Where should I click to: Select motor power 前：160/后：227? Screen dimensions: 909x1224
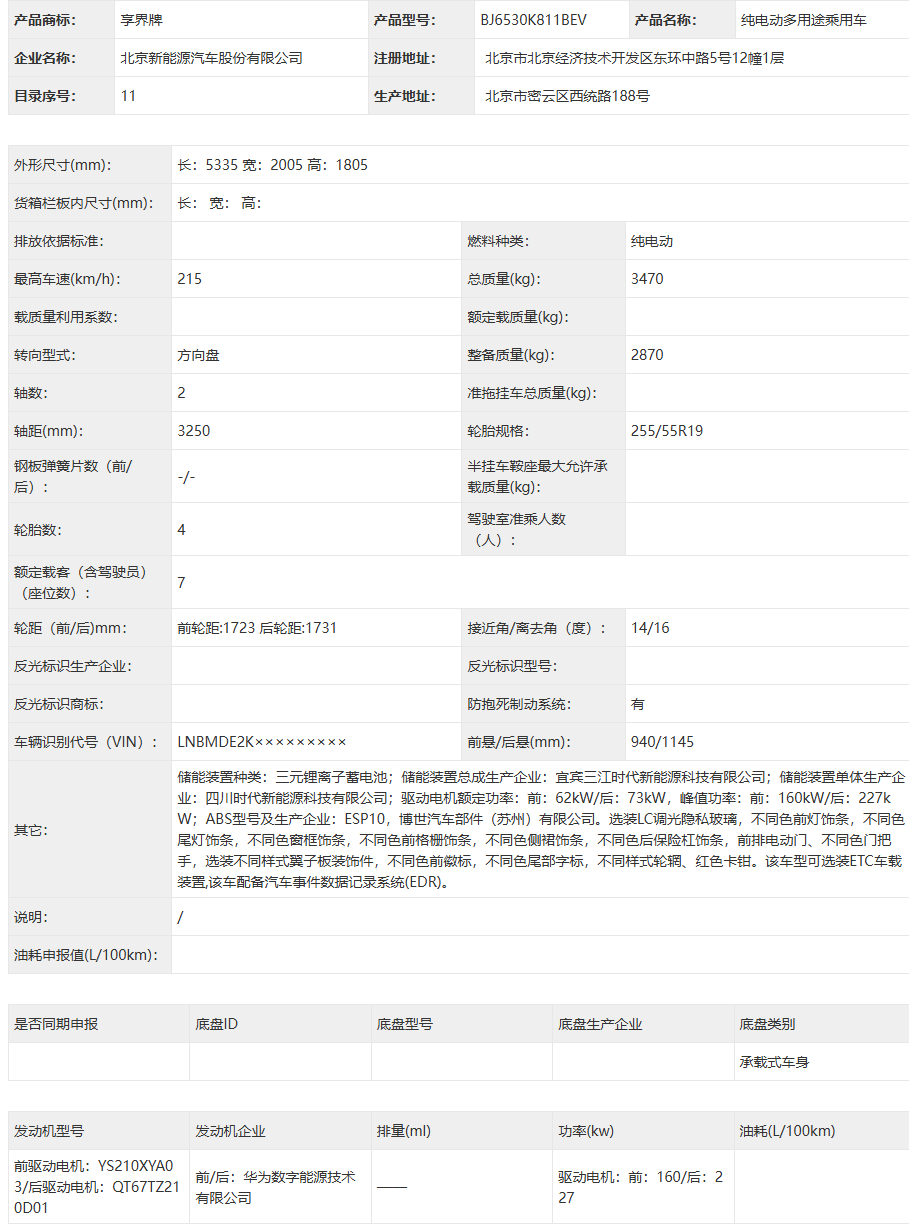pyautogui.click(x=640, y=1187)
